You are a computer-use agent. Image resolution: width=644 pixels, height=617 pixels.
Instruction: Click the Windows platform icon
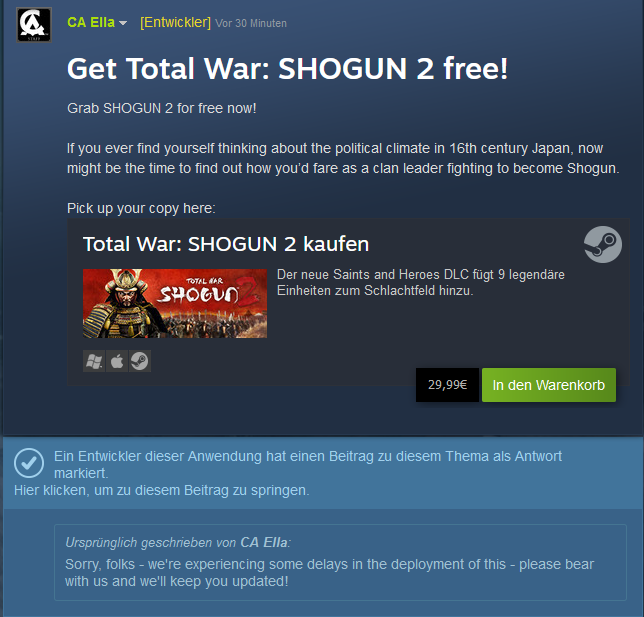[x=94, y=361]
